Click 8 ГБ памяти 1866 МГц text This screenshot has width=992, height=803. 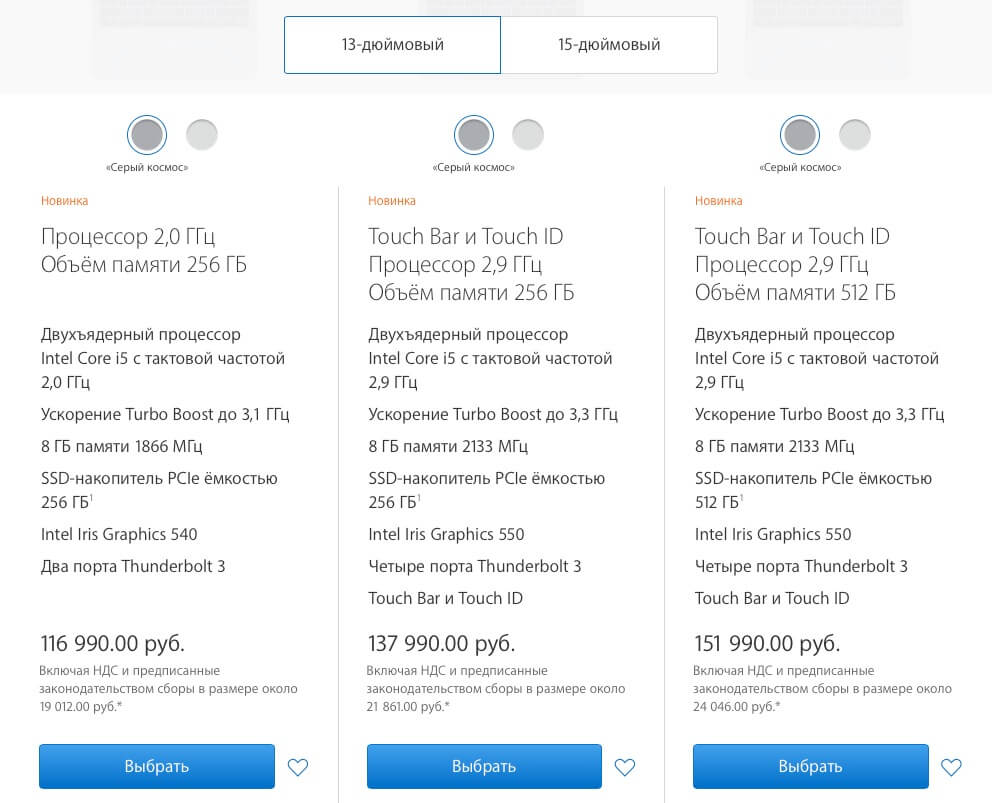point(121,447)
